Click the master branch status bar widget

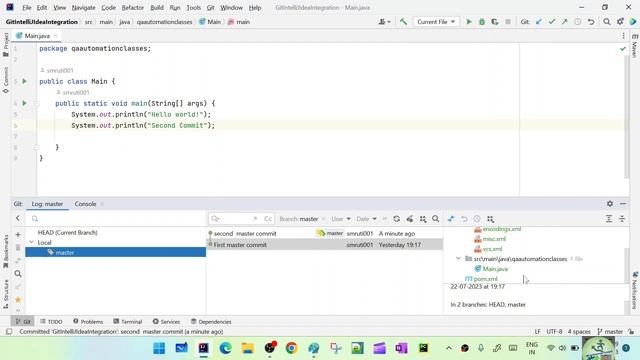[610, 331]
